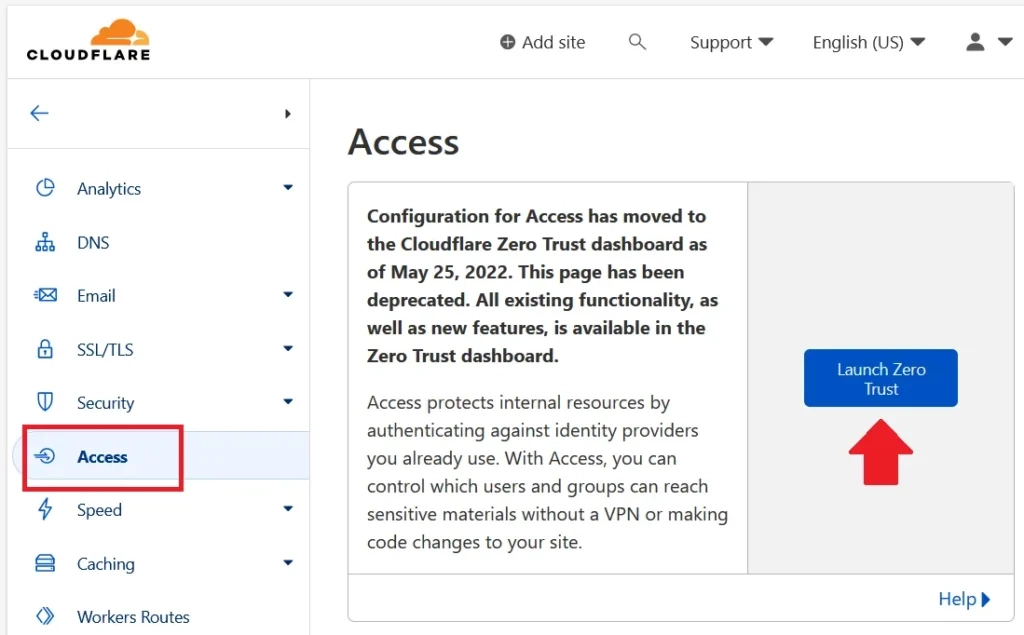1024x635 pixels.
Task: Click the Access arrow-circle icon
Action: [45, 456]
